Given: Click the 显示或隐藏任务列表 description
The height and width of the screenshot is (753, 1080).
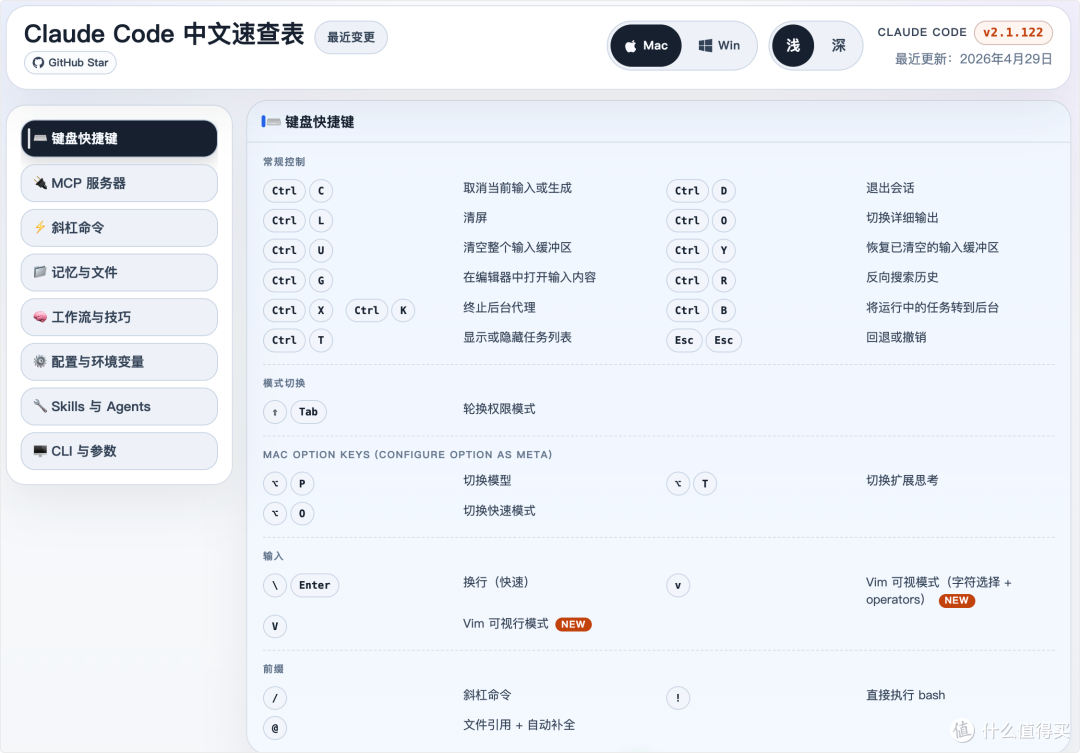Looking at the screenshot, I should [x=517, y=338].
